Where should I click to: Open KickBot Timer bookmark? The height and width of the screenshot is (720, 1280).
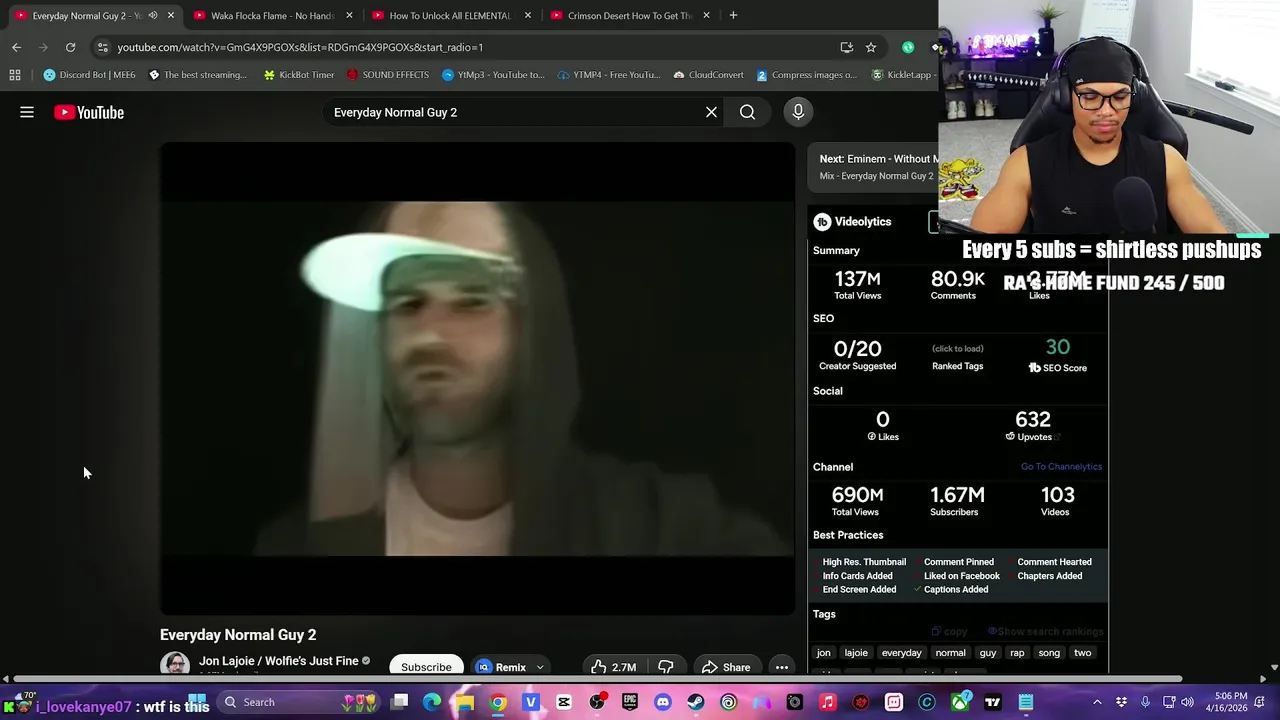[298, 75]
